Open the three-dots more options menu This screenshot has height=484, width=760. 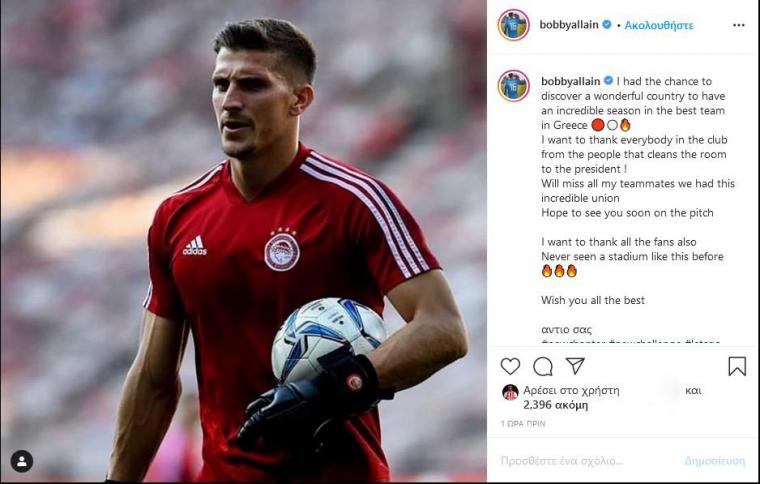[738, 25]
